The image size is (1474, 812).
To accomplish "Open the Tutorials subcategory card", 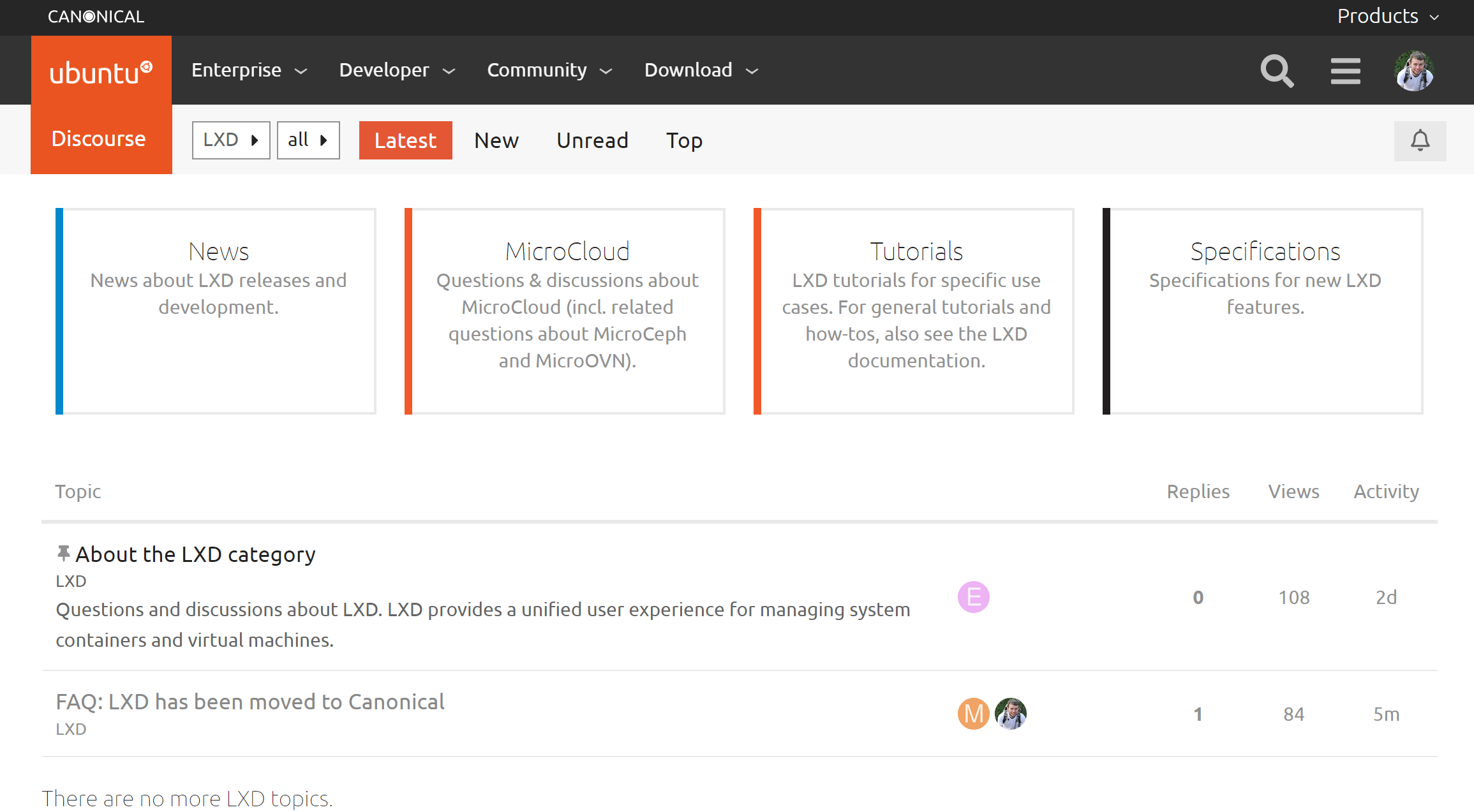I will point(914,311).
